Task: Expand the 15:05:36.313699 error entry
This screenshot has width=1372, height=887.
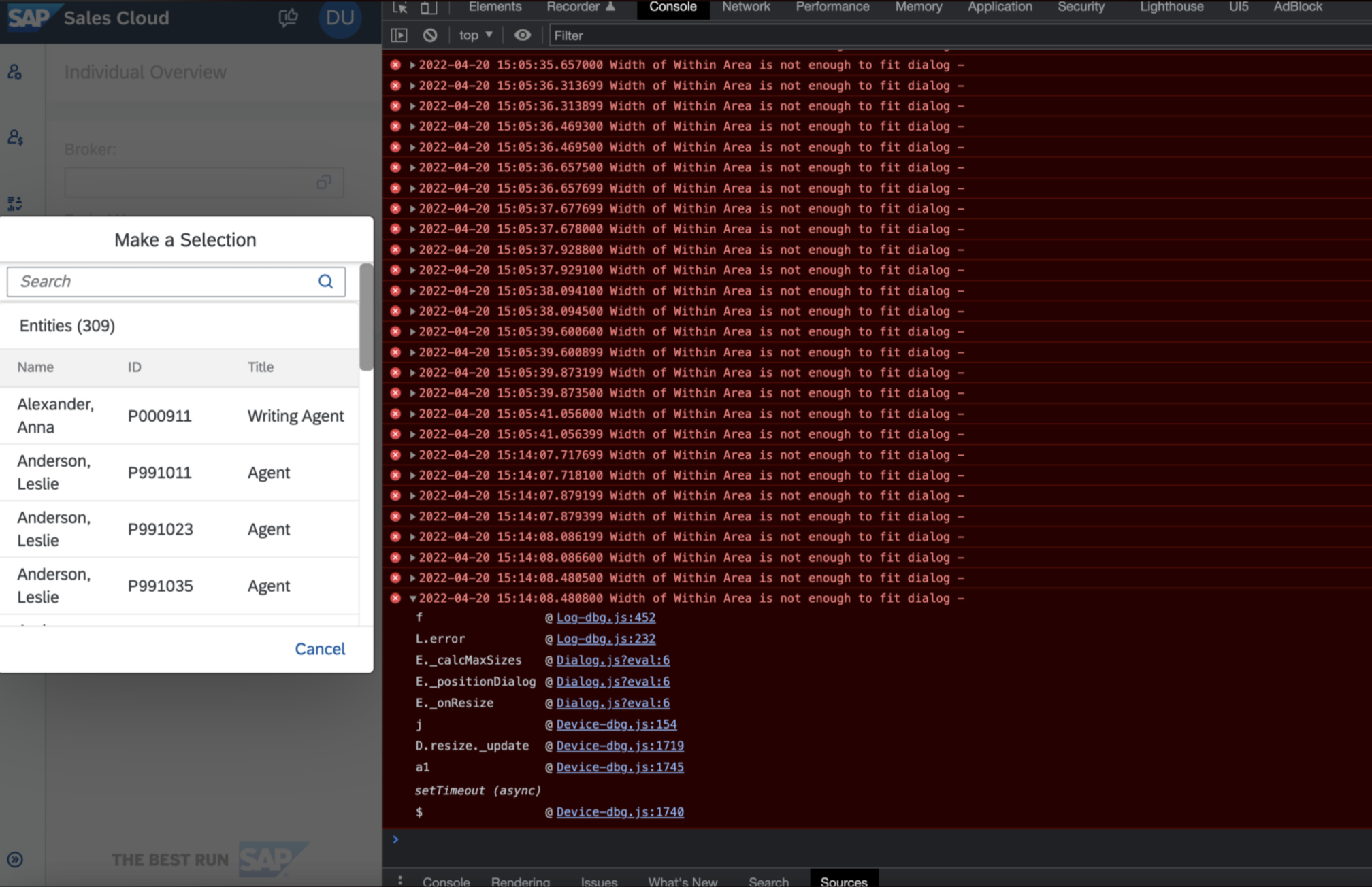Action: (412, 86)
